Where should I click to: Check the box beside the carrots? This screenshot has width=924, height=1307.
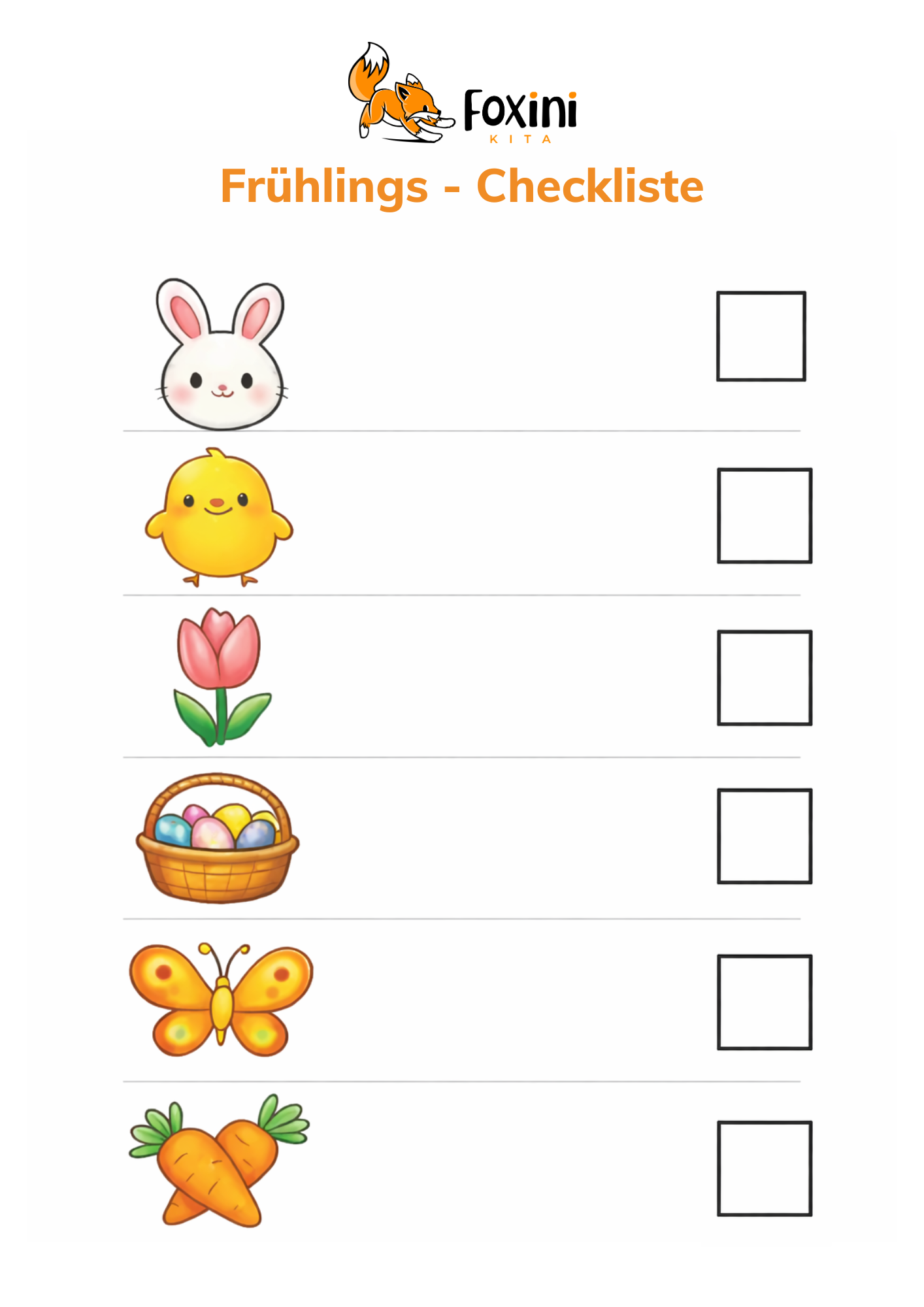click(764, 1168)
